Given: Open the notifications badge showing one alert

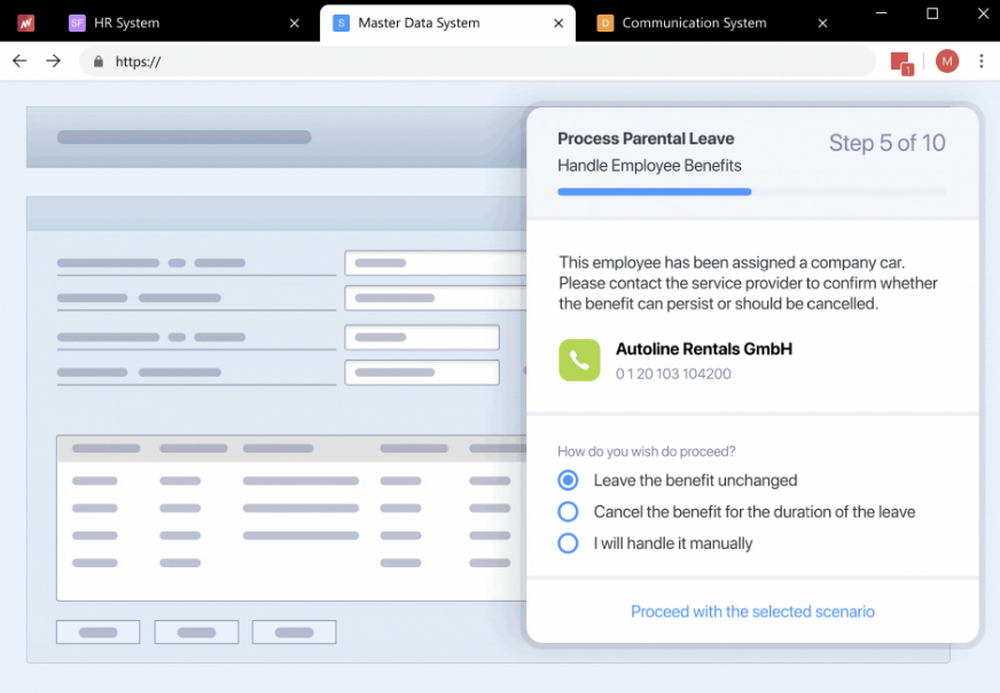Looking at the screenshot, I should [899, 61].
